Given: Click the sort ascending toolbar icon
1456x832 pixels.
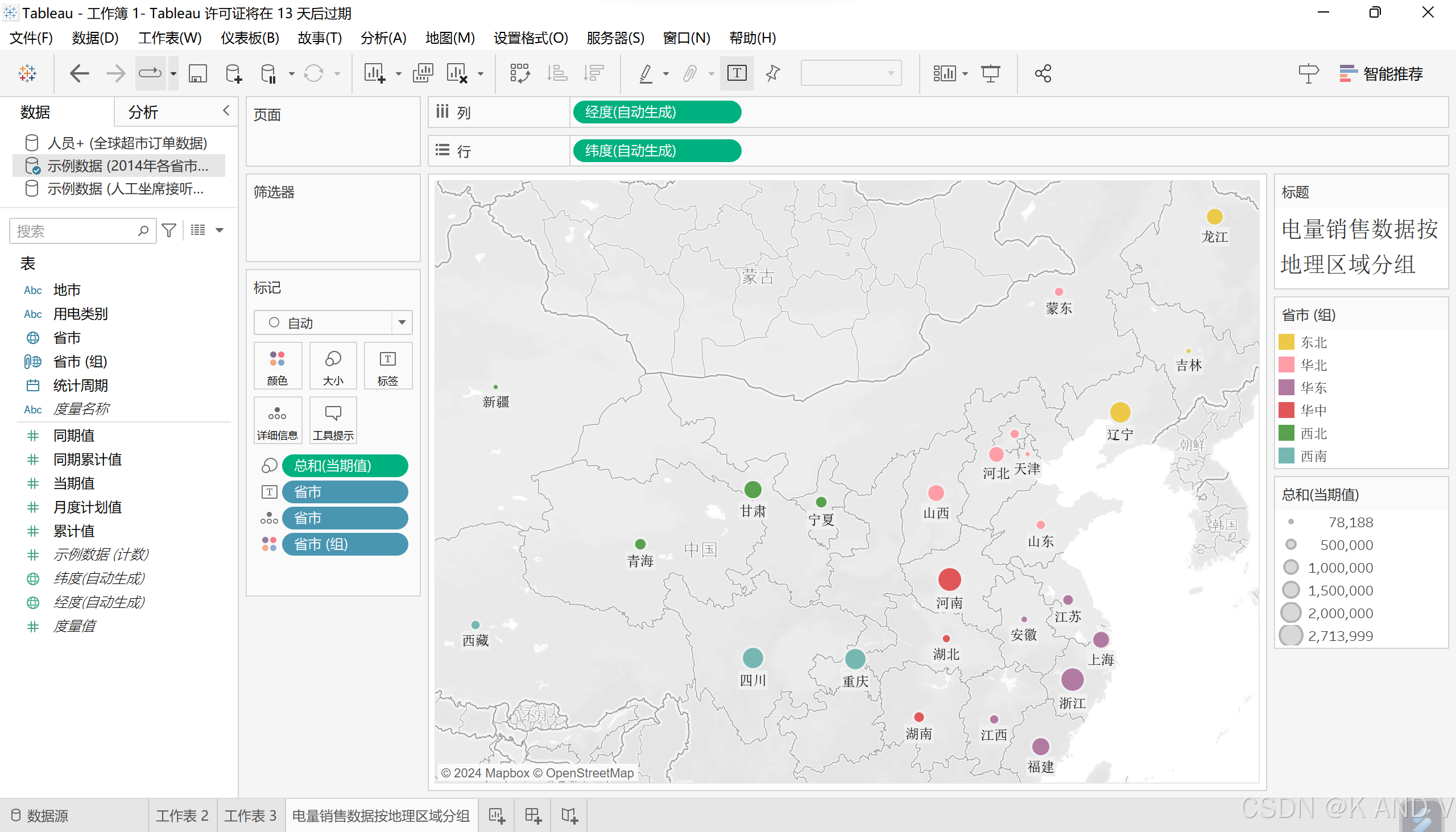Looking at the screenshot, I should pyautogui.click(x=557, y=74).
